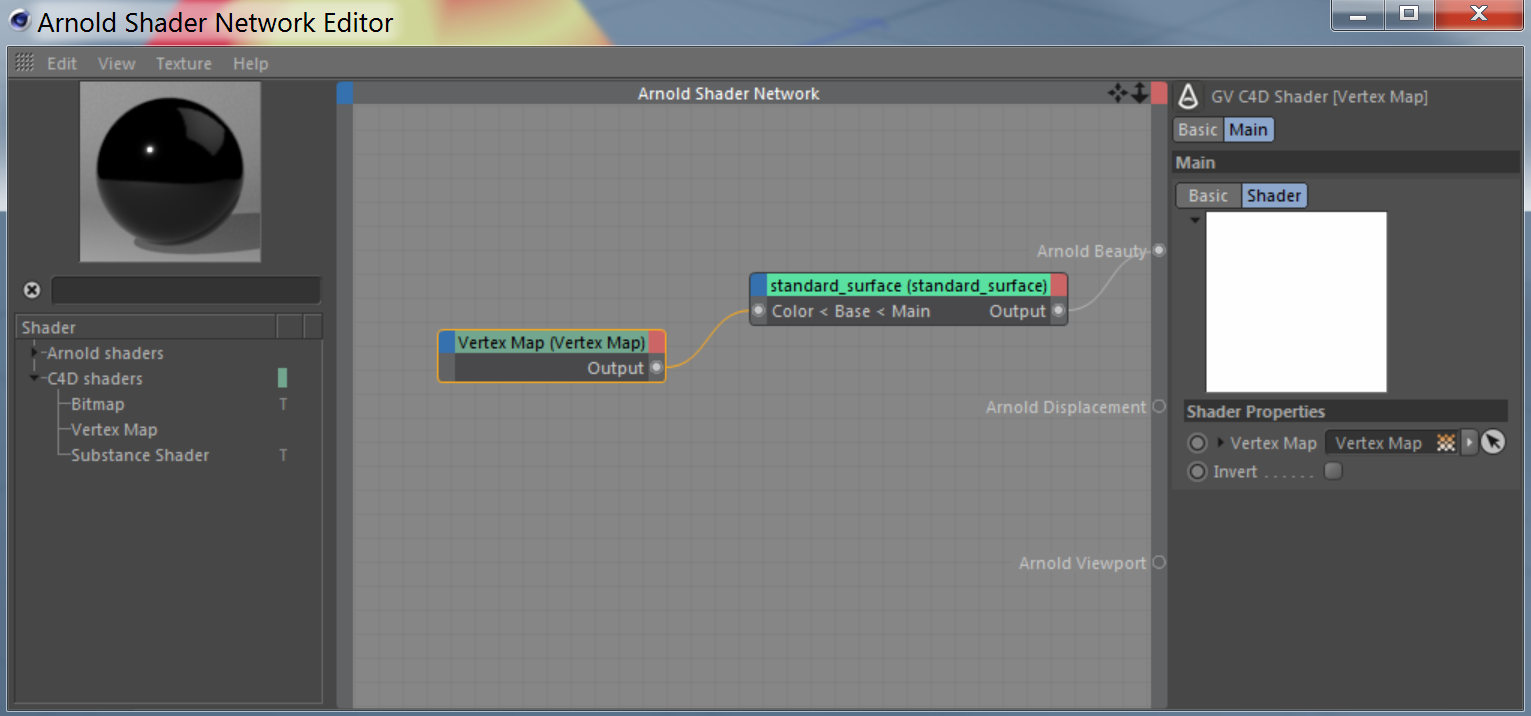1531x716 pixels.
Task: Switch to top-level Main tab
Action: coord(1248,130)
